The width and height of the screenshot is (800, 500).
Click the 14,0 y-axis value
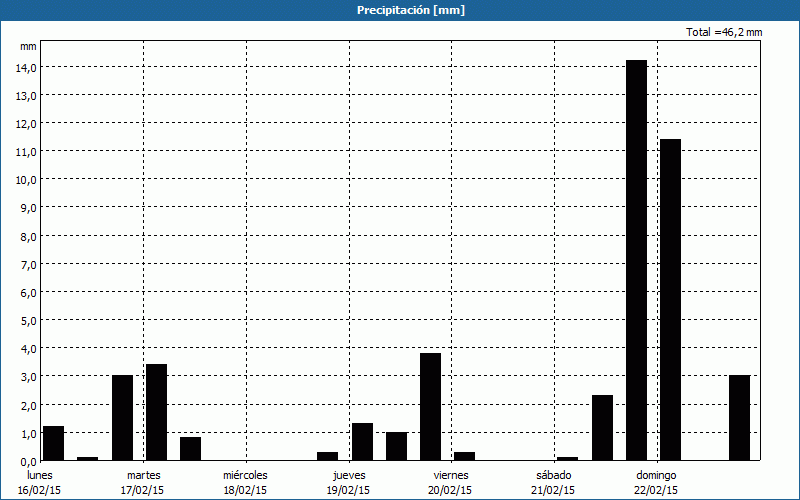(x=25, y=67)
